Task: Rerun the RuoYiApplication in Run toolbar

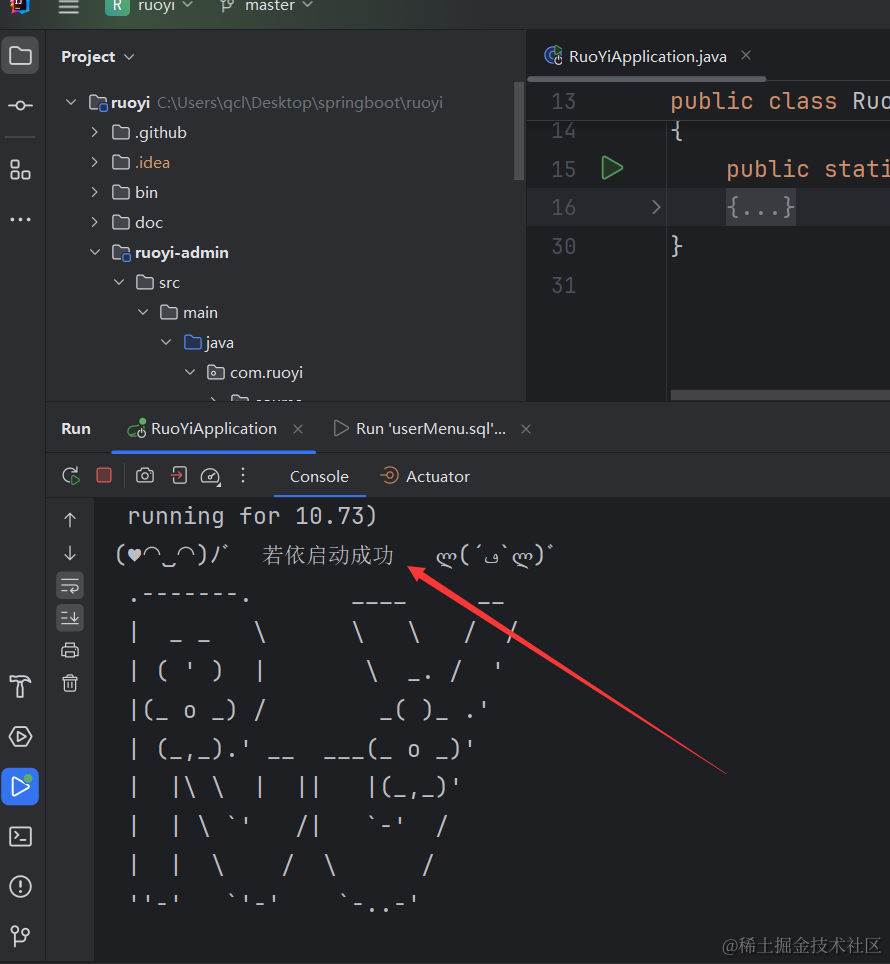Action: tap(70, 476)
